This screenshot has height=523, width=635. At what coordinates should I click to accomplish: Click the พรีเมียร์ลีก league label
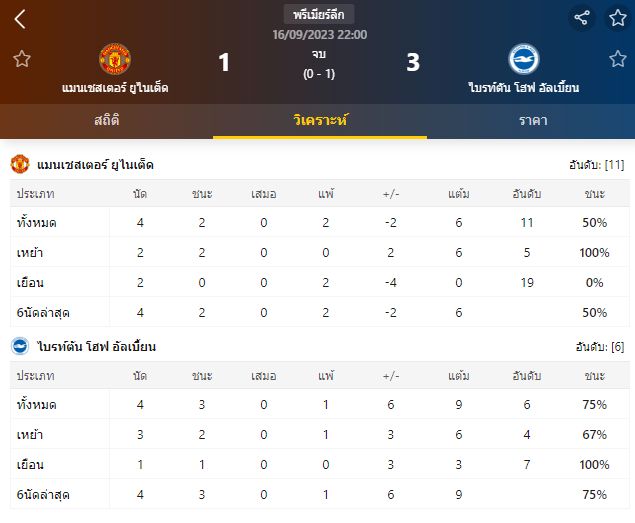[319, 14]
